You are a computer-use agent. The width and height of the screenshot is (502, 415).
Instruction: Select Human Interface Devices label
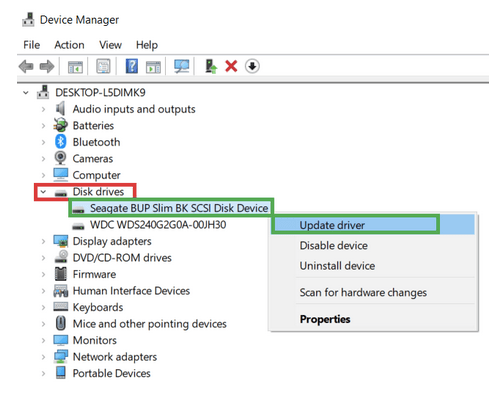point(131,291)
